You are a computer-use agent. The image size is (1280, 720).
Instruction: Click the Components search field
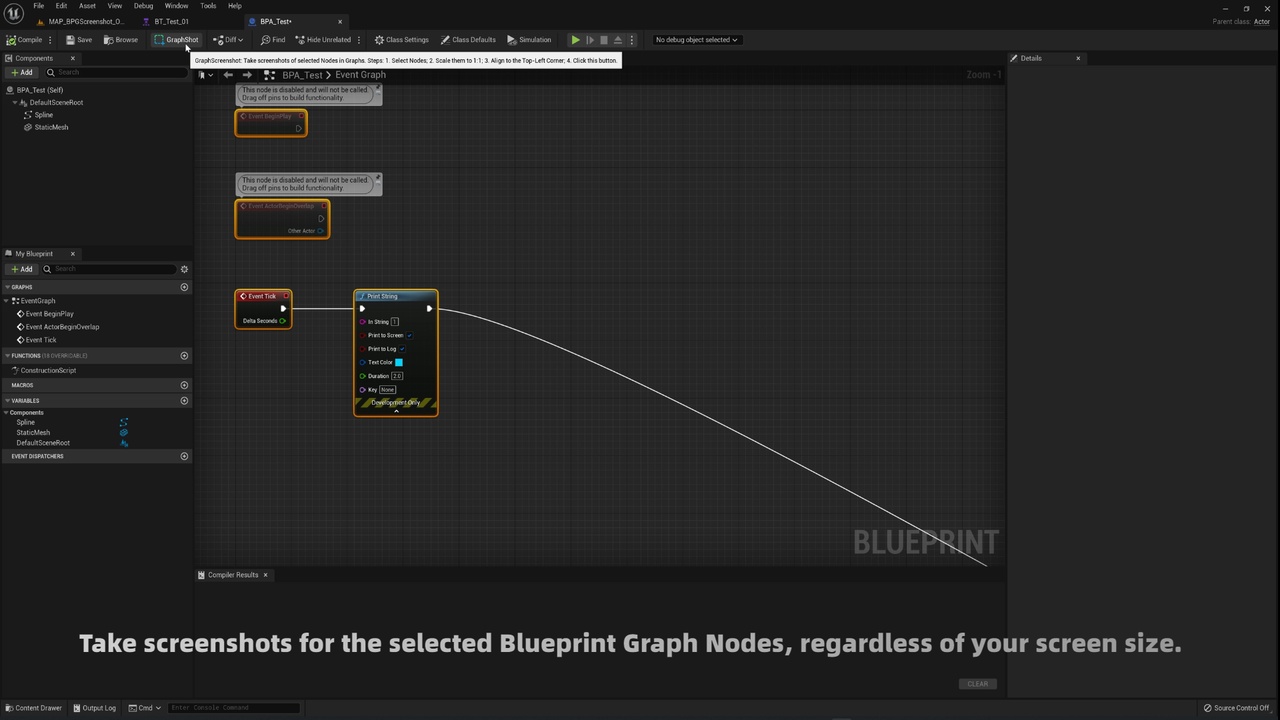(117, 72)
